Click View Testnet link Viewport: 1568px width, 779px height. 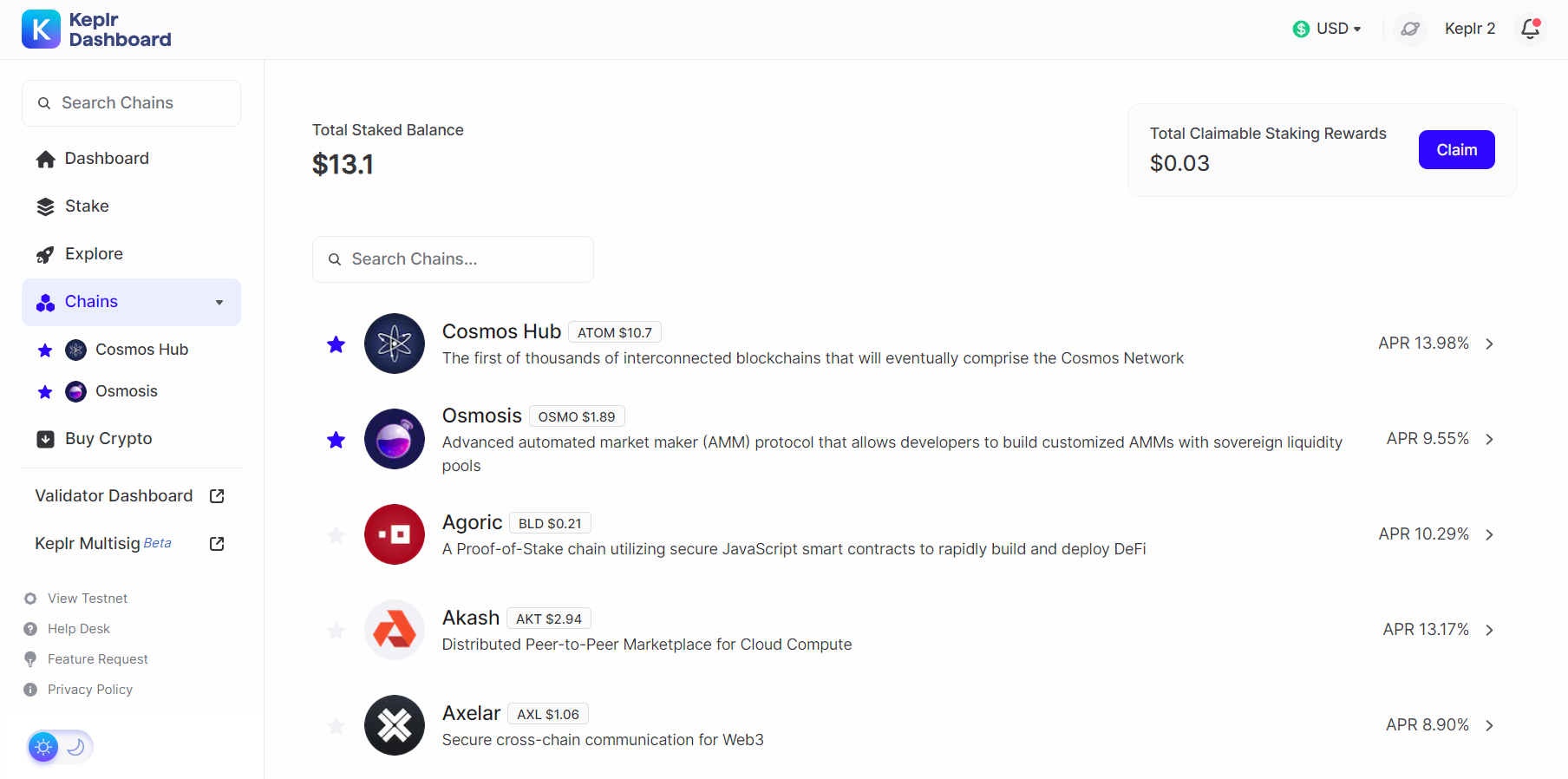pos(88,599)
